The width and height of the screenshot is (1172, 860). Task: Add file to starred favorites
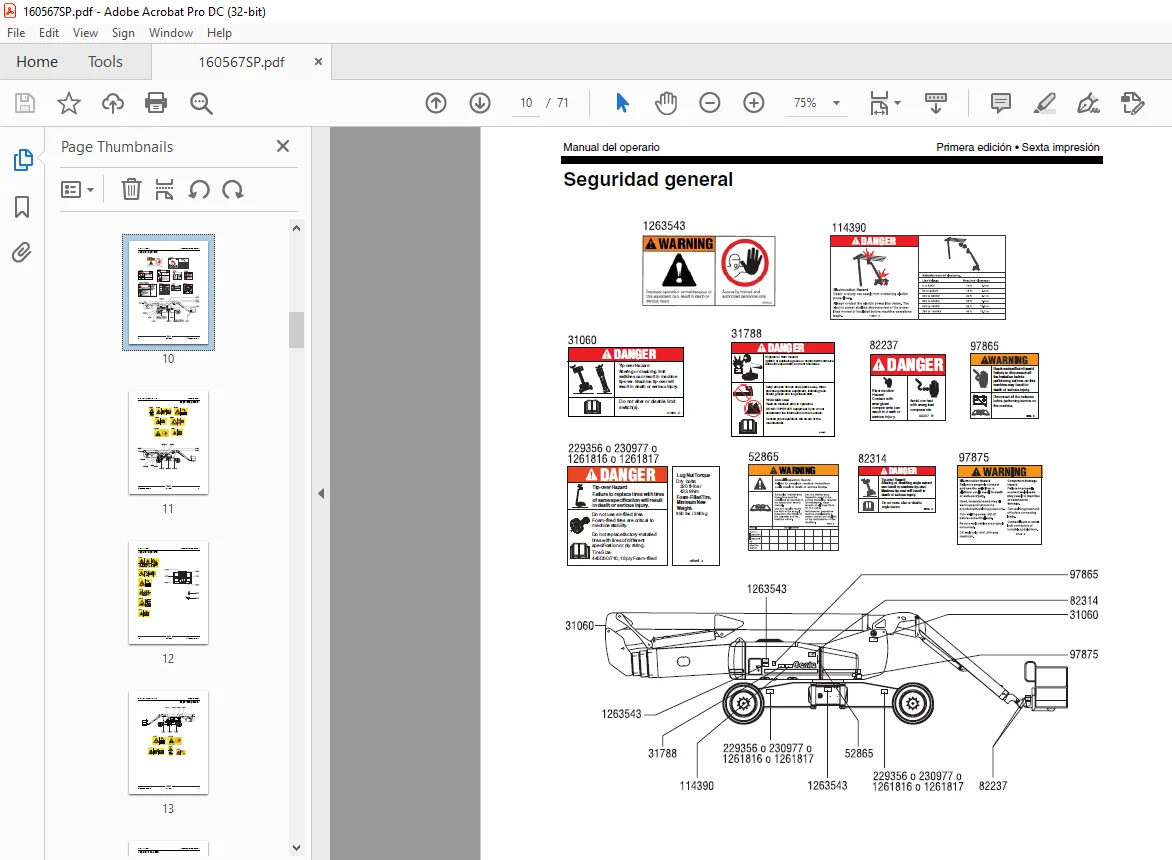[69, 103]
